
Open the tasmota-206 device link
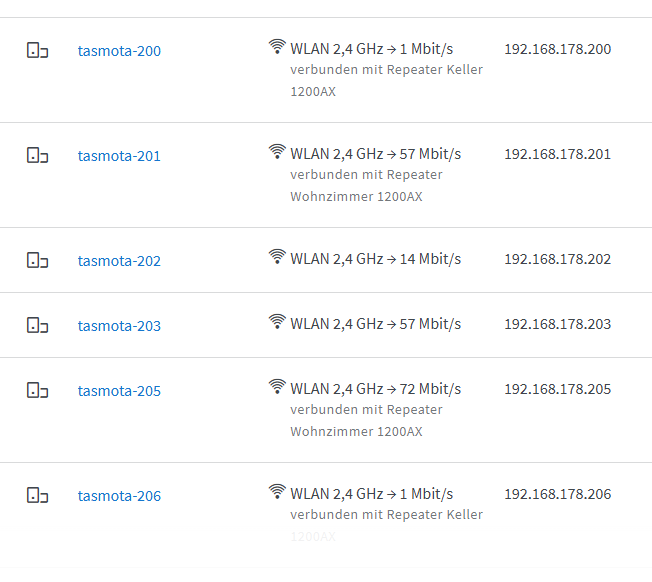[119, 496]
